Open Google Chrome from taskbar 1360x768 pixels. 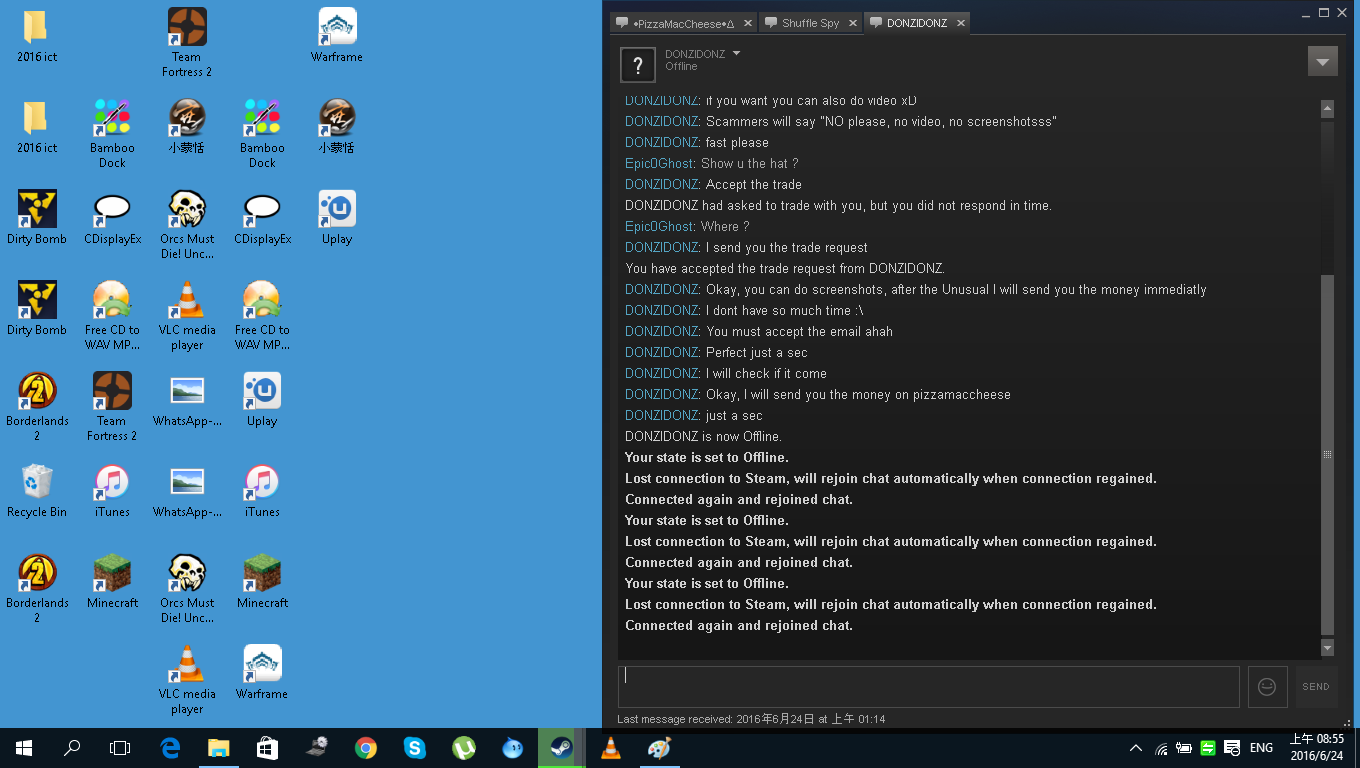pos(366,747)
